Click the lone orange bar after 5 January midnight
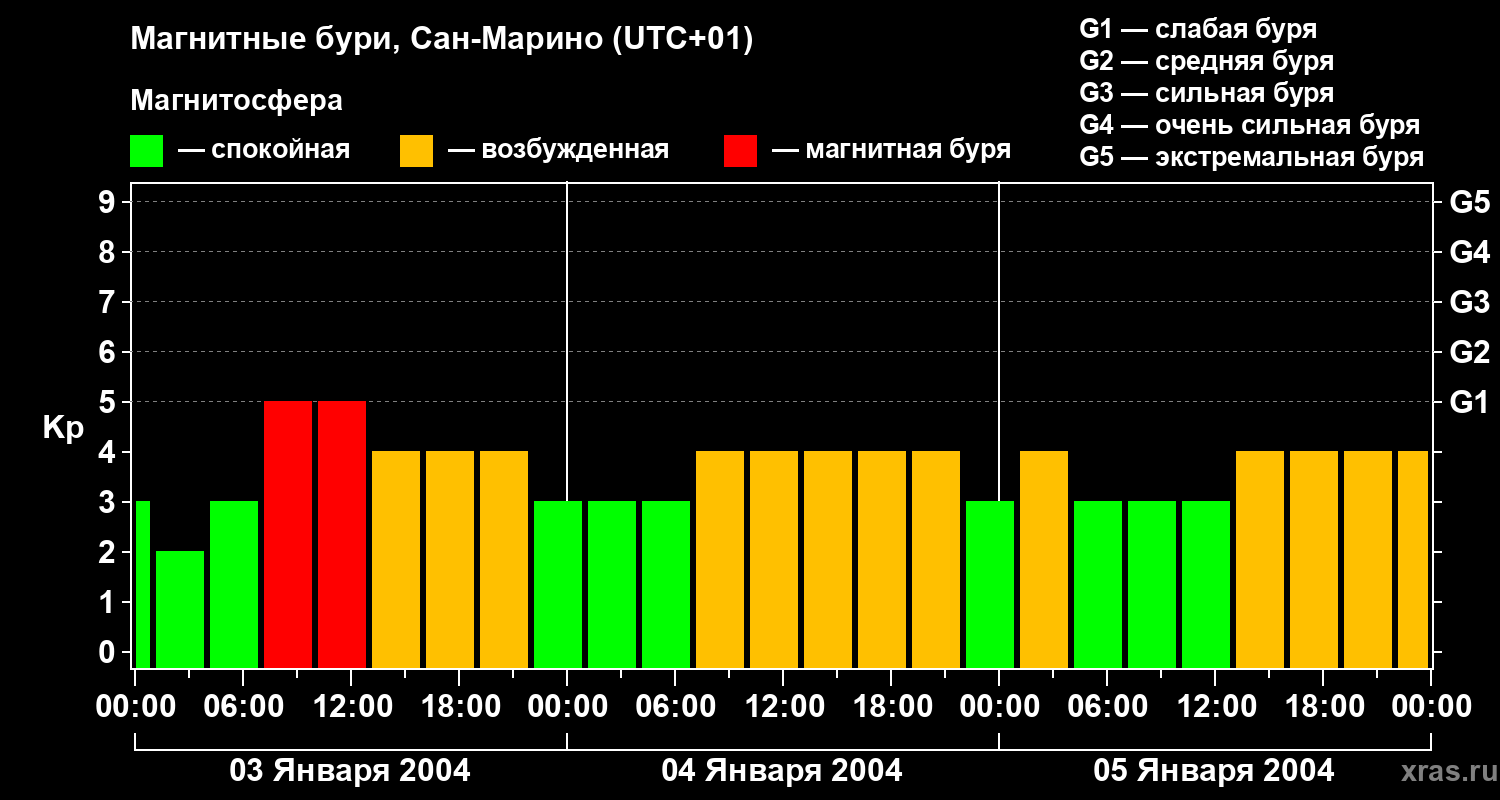This screenshot has height=800, width=1500. tap(1044, 559)
